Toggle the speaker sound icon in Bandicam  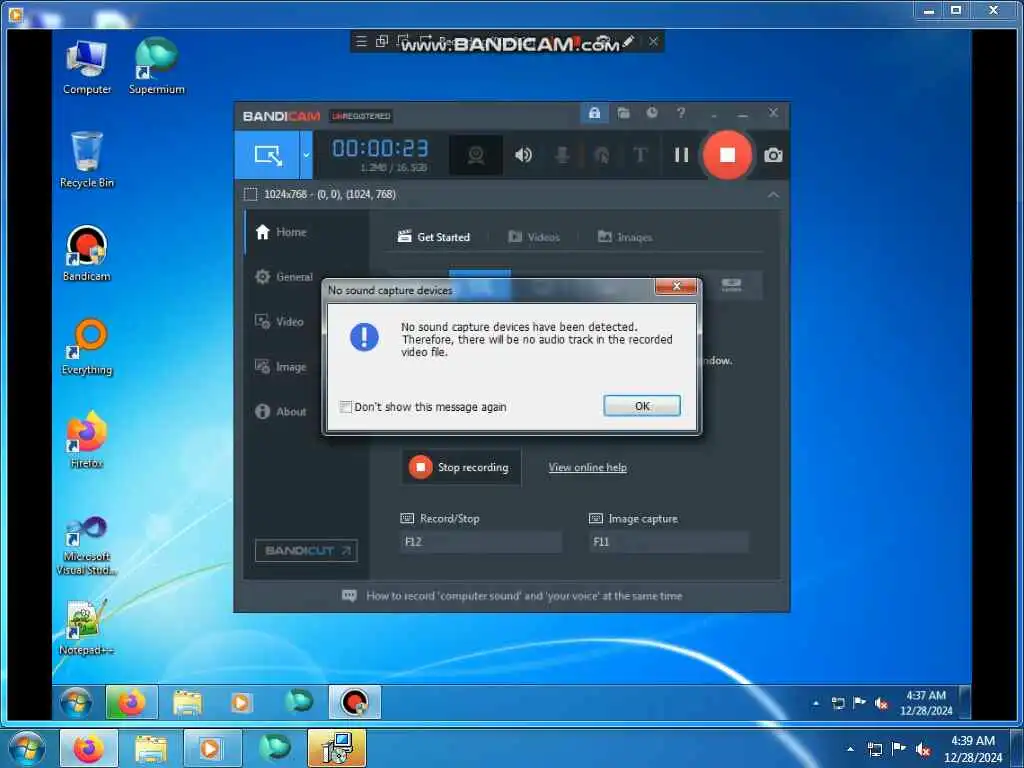tap(523, 155)
